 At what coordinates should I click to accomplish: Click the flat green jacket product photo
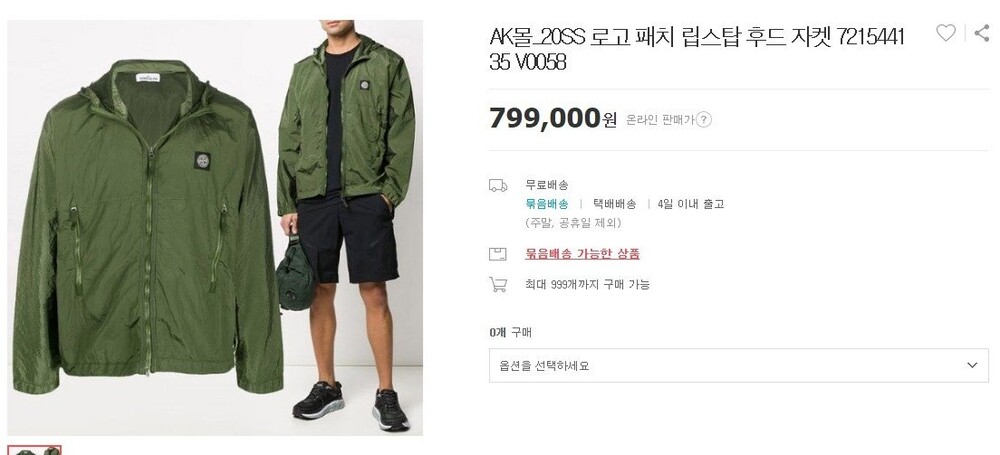[147, 227]
